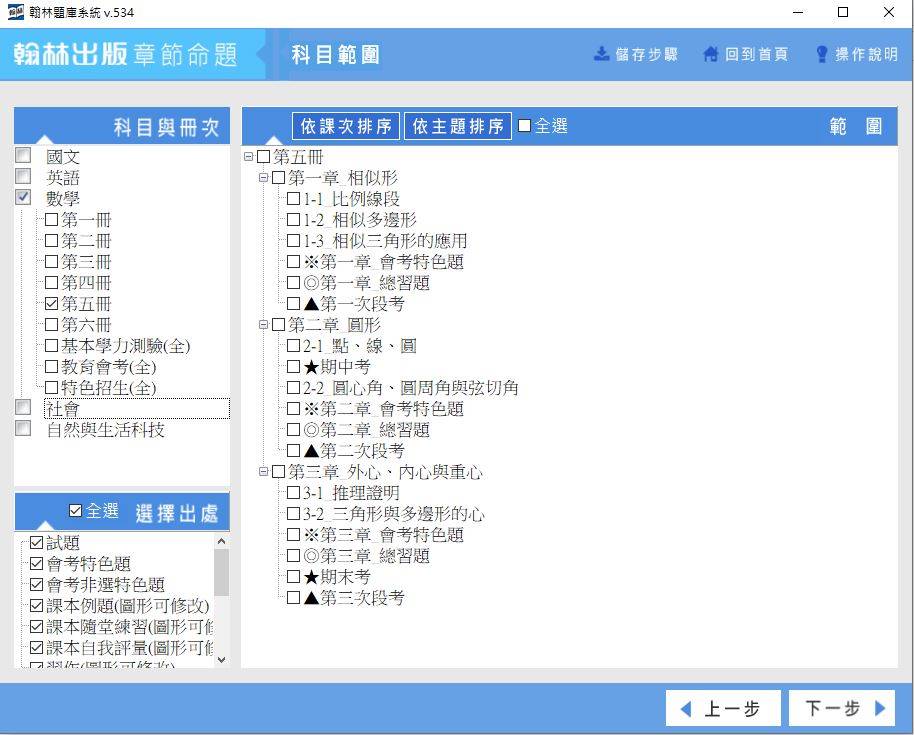This screenshot has height=735, width=914.
Task: Check 3-2_三角形與多邊形的心 item
Action: pyautogui.click(x=293, y=514)
